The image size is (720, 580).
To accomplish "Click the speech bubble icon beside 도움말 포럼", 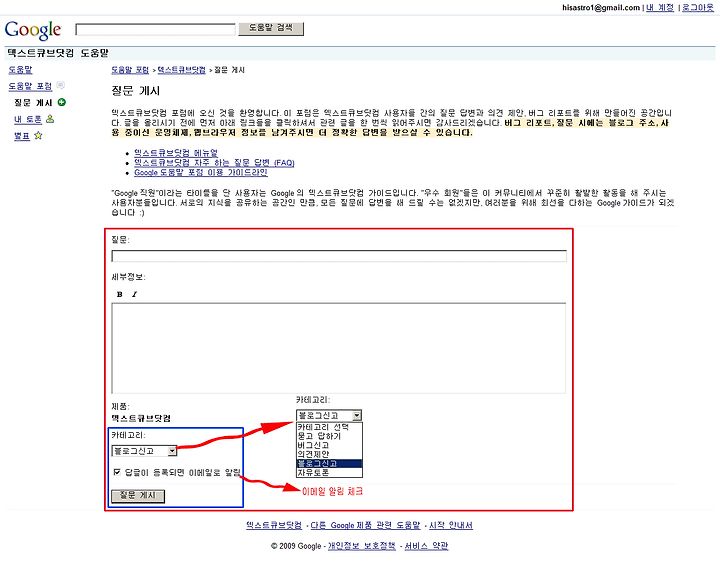I will point(61,85).
